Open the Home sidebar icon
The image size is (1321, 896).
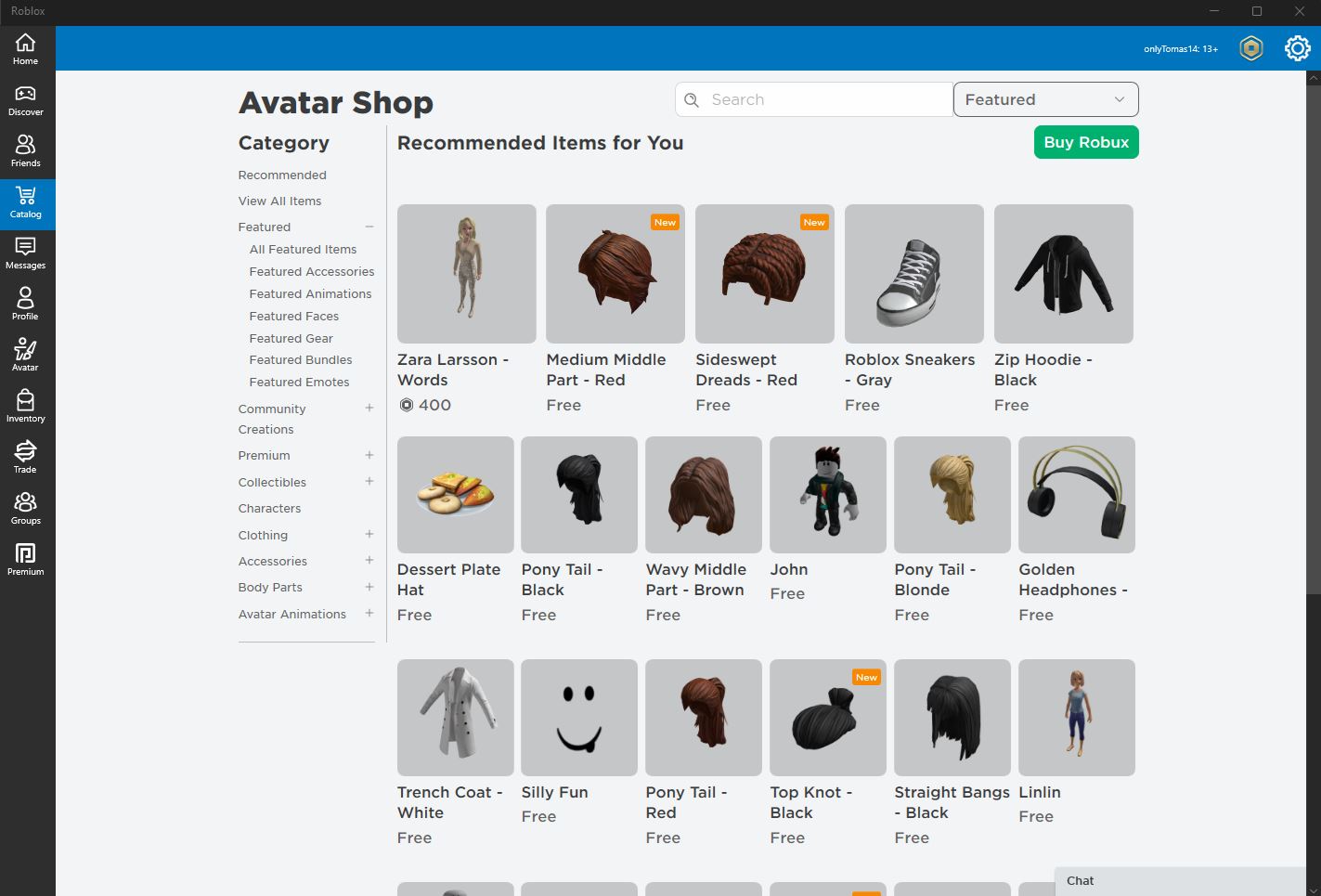coord(25,49)
